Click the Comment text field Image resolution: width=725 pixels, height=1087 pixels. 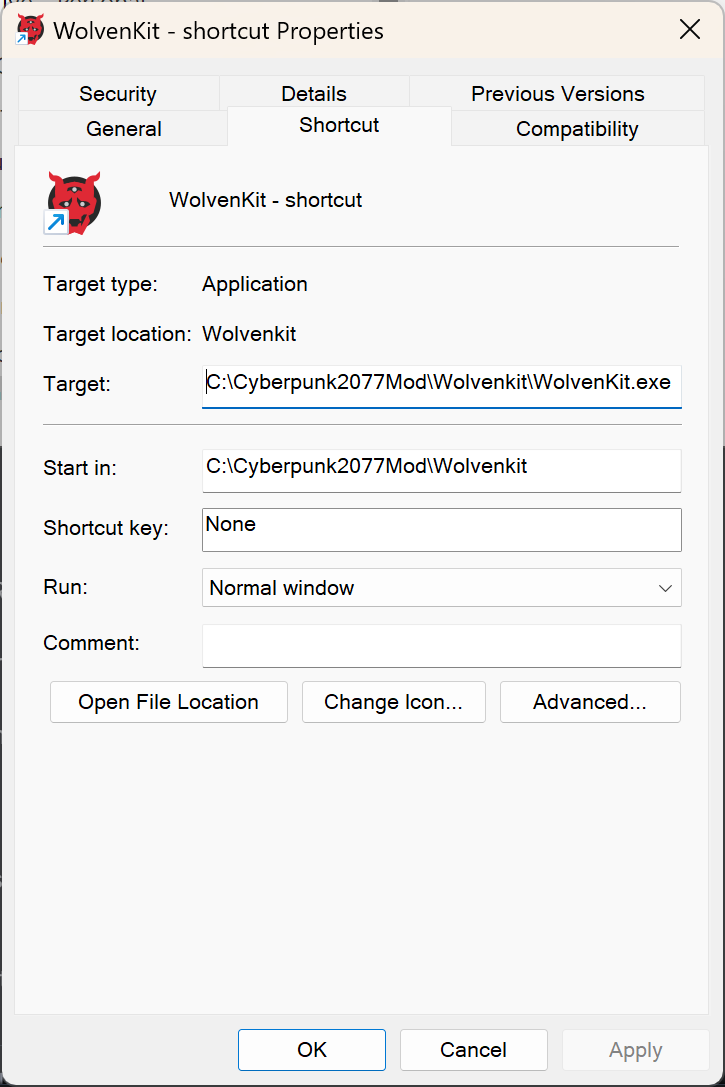[441, 646]
